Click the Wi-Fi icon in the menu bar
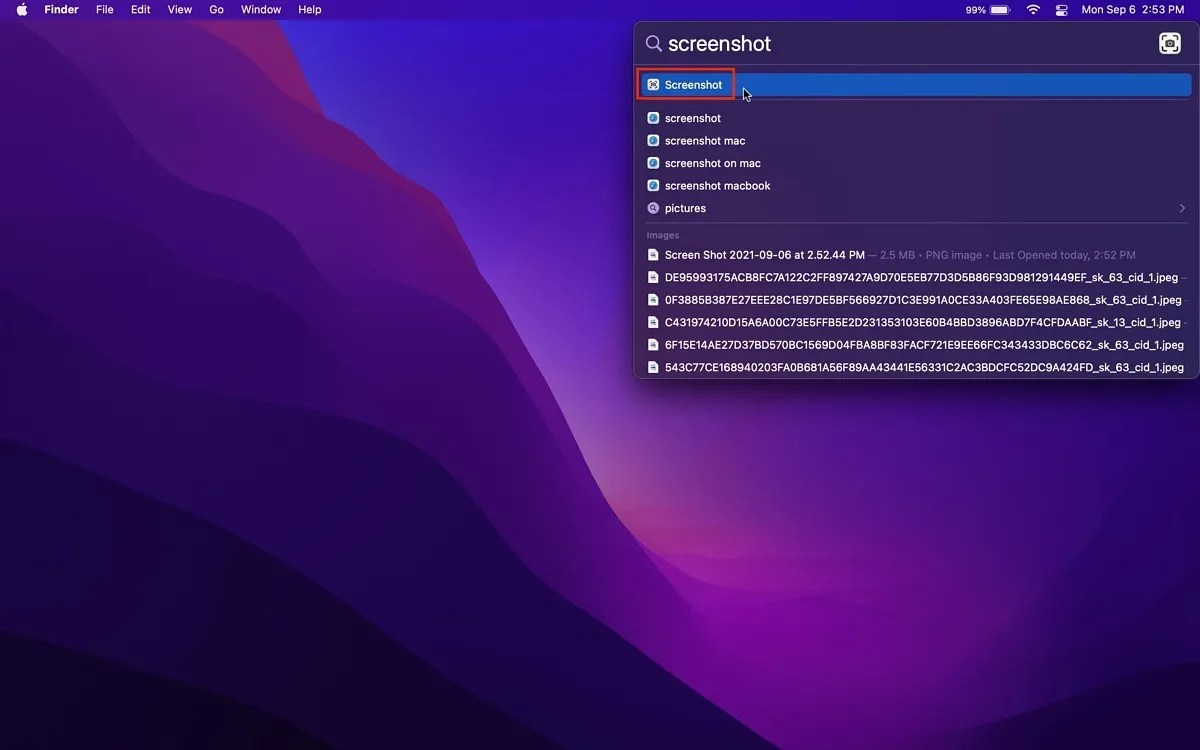Screen dimensions: 1200x750 pos(1032,9)
